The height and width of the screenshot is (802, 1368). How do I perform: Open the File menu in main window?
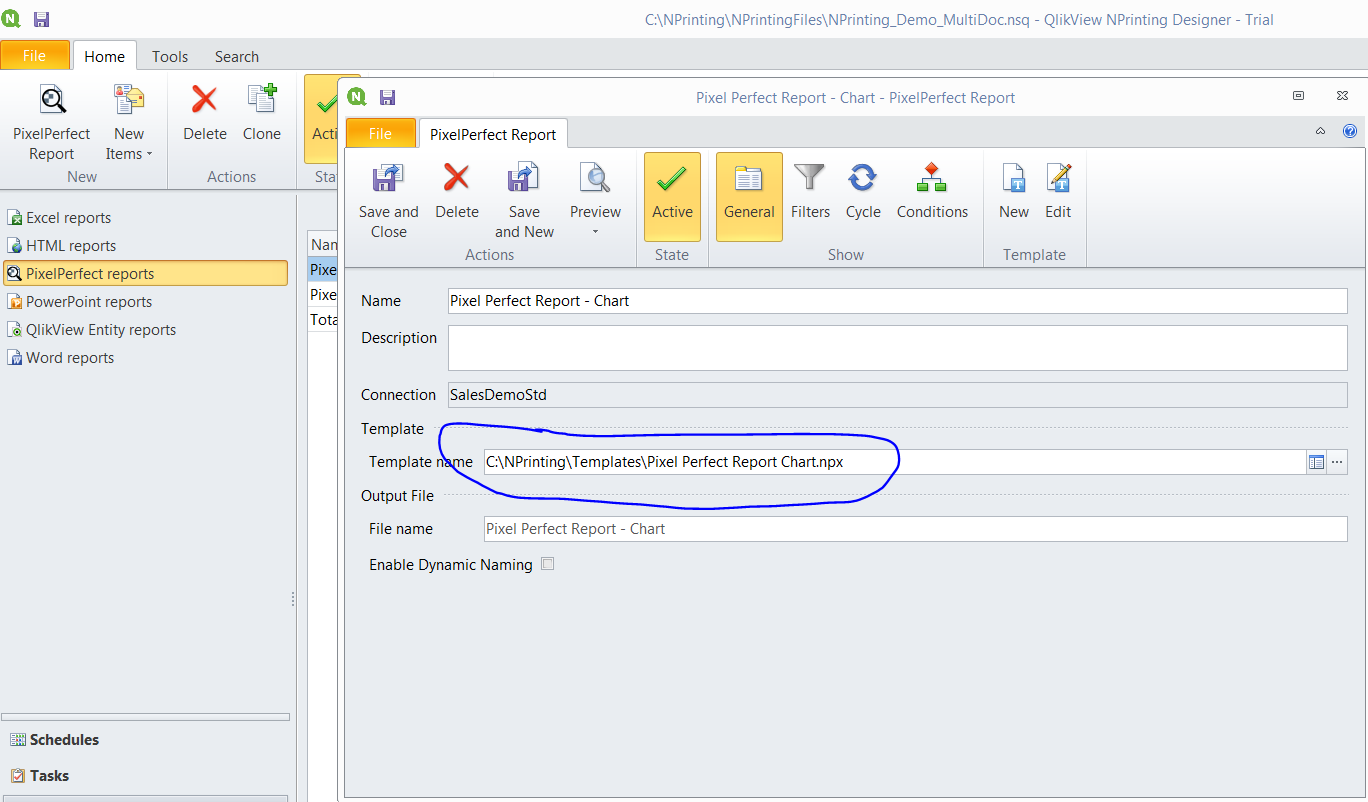tap(35, 56)
